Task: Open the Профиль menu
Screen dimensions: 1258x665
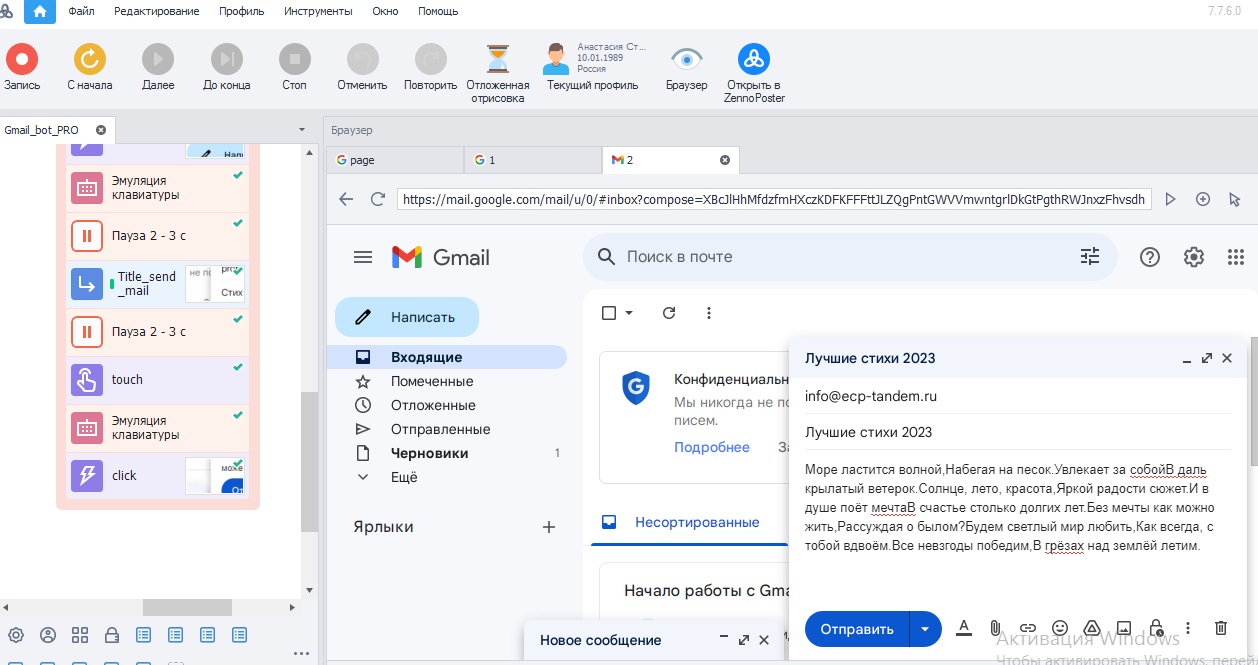Action: [x=241, y=11]
